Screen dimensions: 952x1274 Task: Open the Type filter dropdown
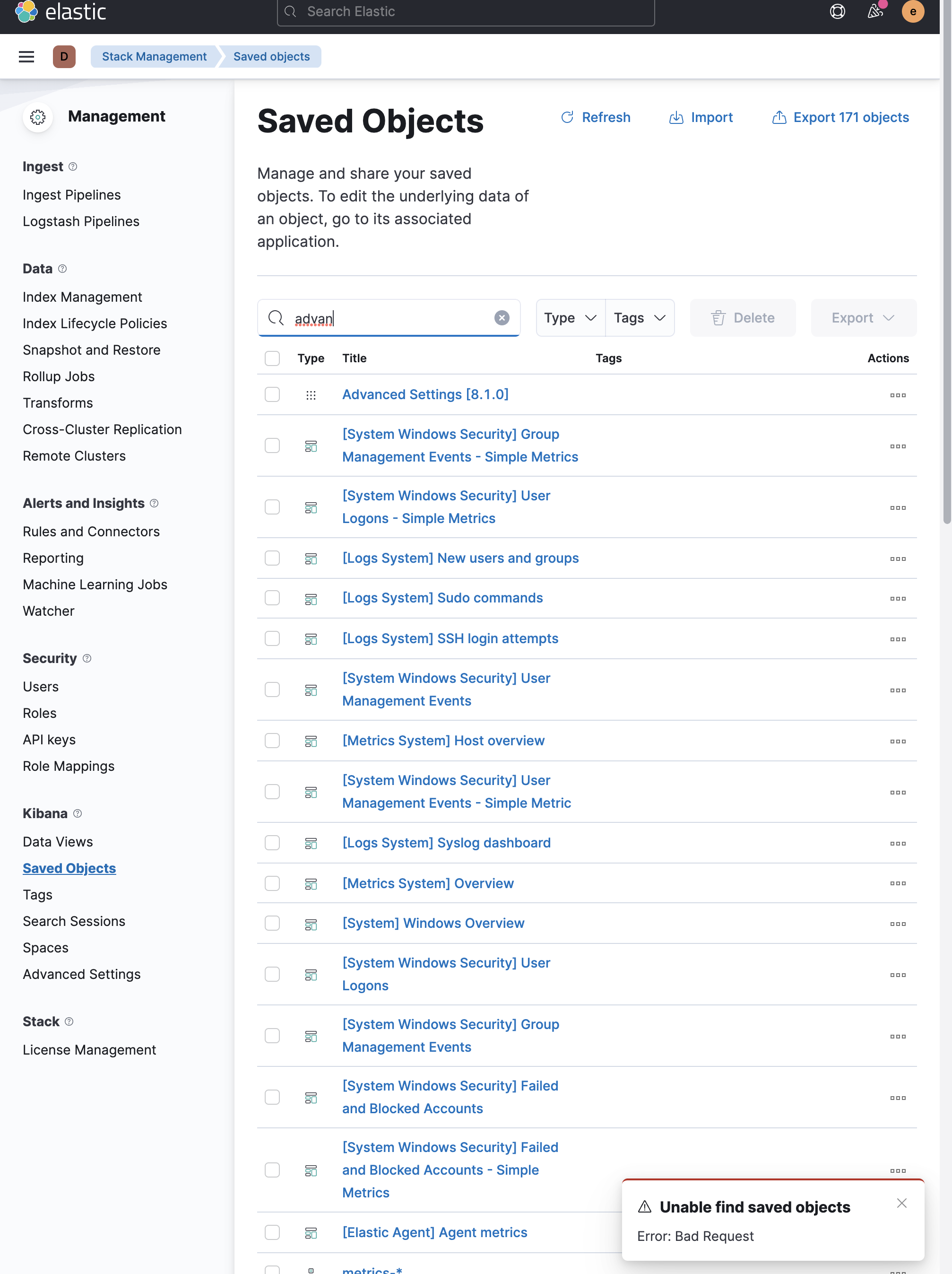(570, 317)
